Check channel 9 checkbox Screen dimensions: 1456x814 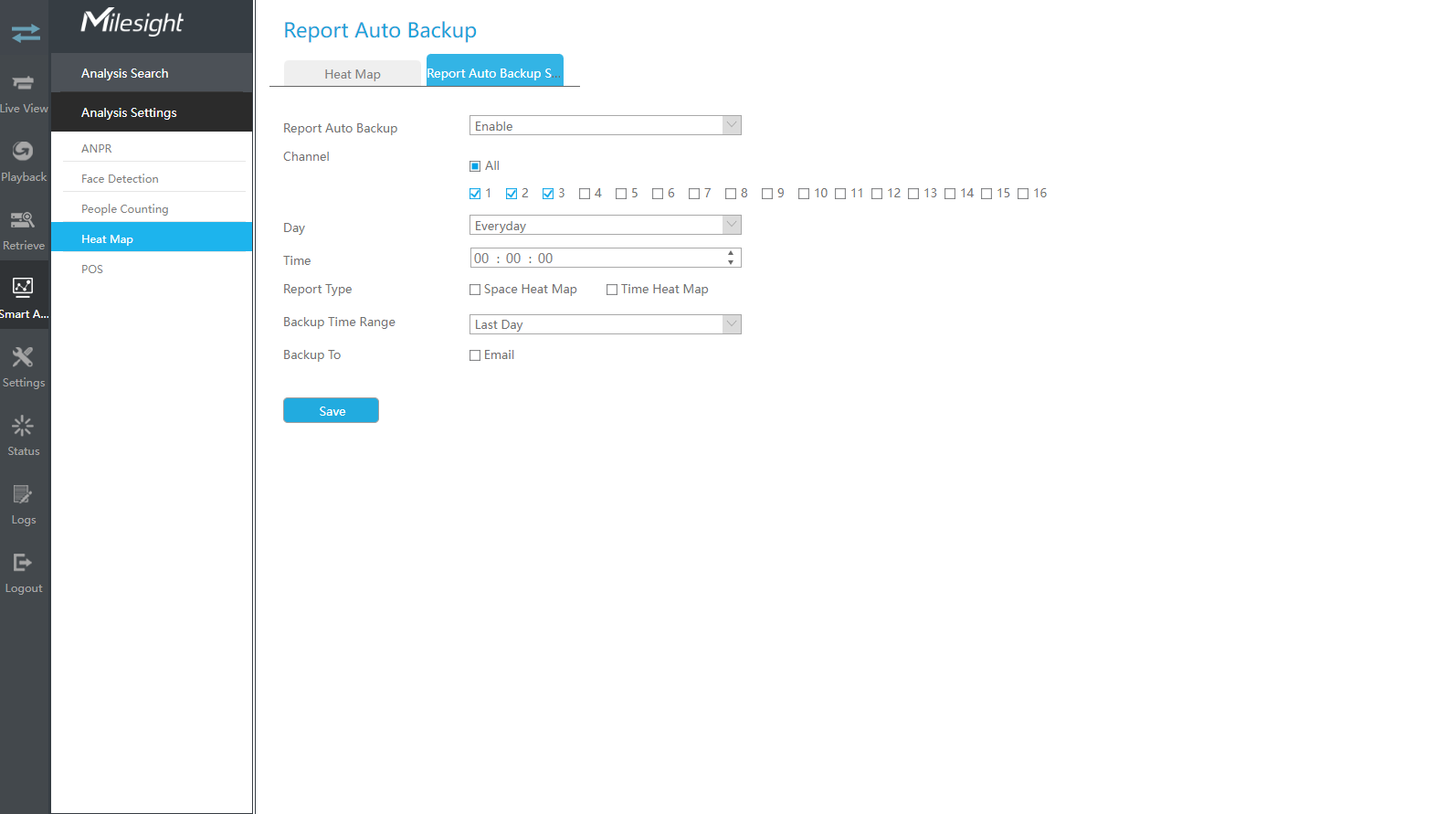point(767,194)
